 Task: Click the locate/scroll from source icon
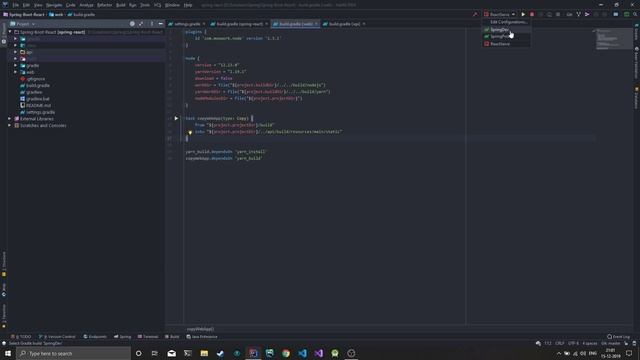(x=132, y=24)
